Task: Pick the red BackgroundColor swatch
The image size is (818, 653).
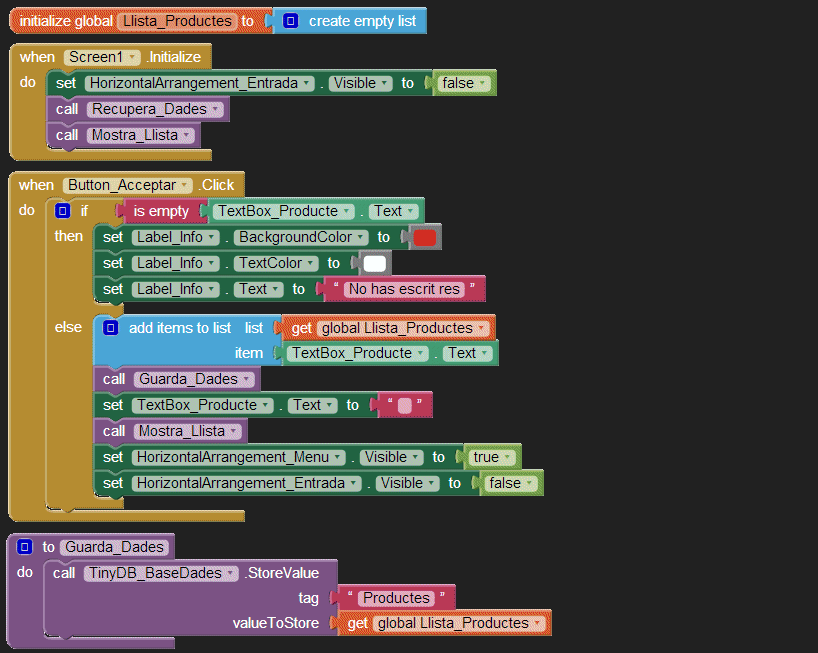Action: pyautogui.click(x=424, y=238)
